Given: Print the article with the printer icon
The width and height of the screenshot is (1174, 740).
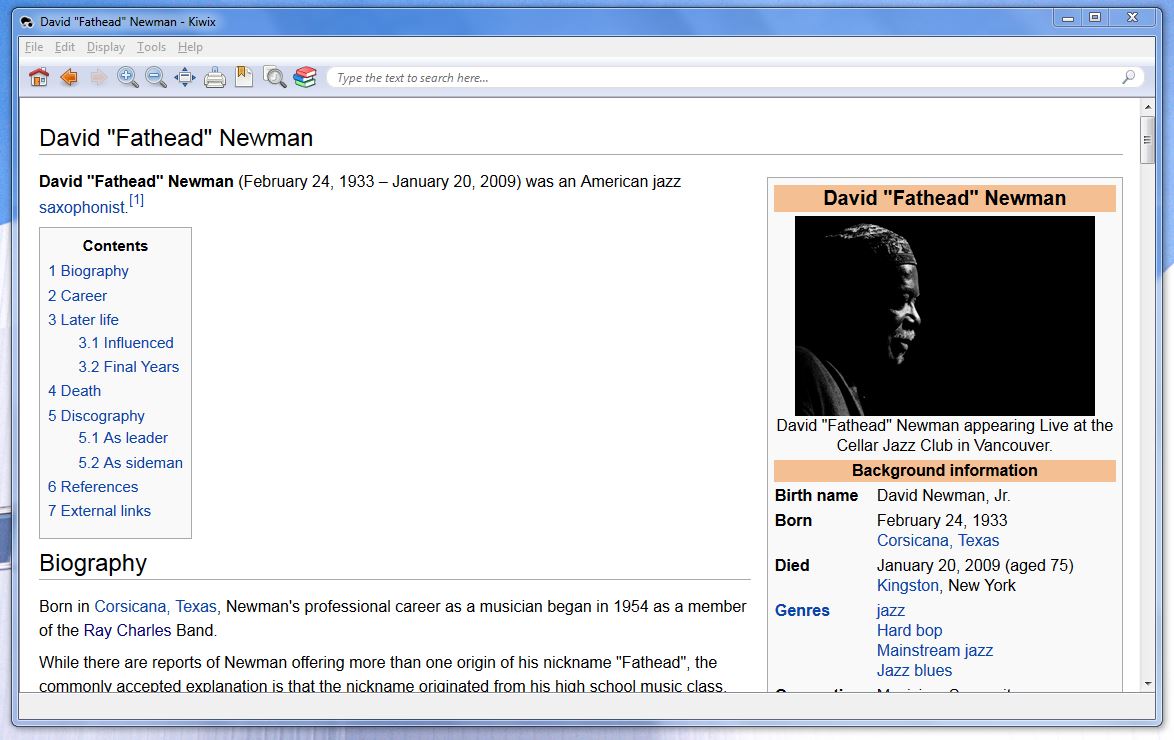Looking at the screenshot, I should (x=215, y=77).
